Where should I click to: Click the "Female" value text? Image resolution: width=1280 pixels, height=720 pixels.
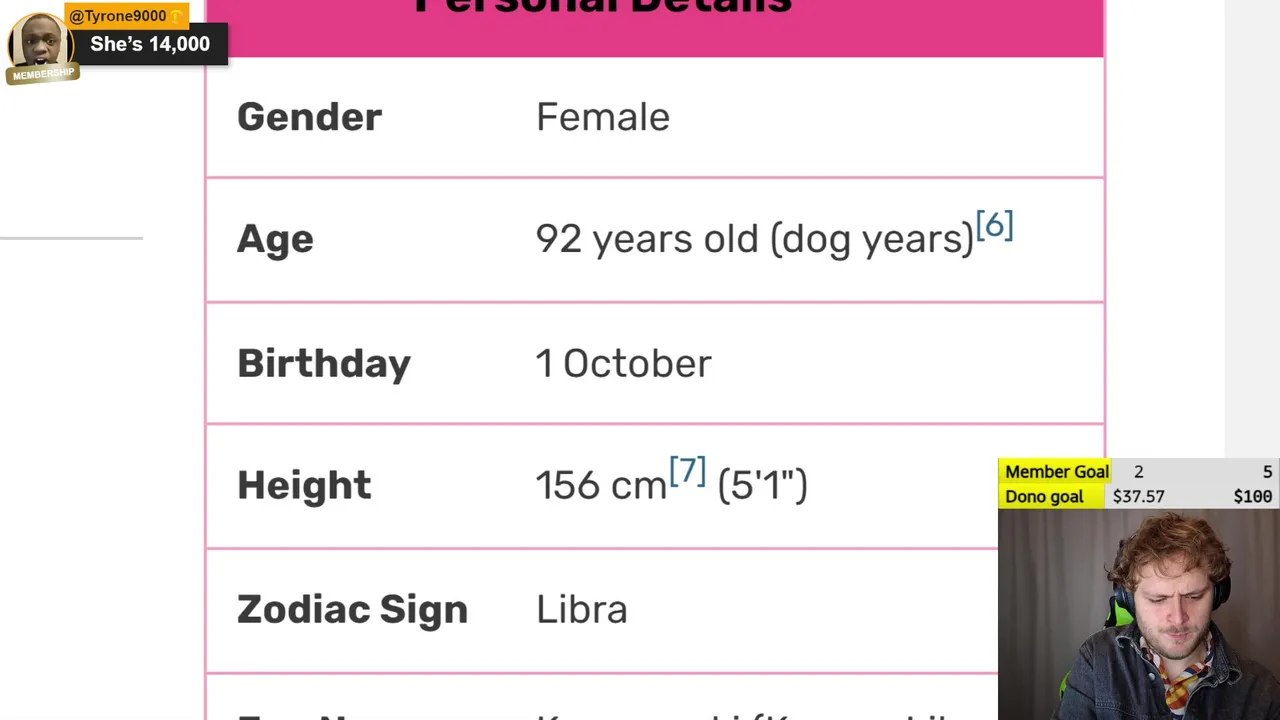pos(602,117)
